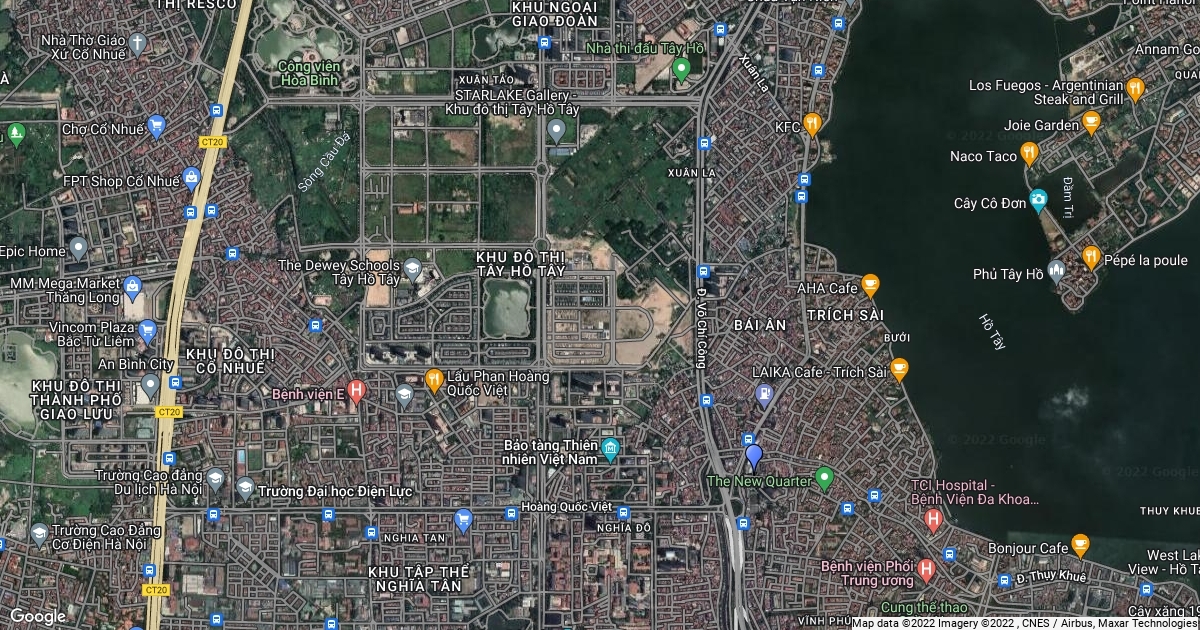Select the Los Fuegos Argentinian Steak restaurant icon
Viewport: 1200px width, 630px height.
pyautogui.click(x=1135, y=90)
